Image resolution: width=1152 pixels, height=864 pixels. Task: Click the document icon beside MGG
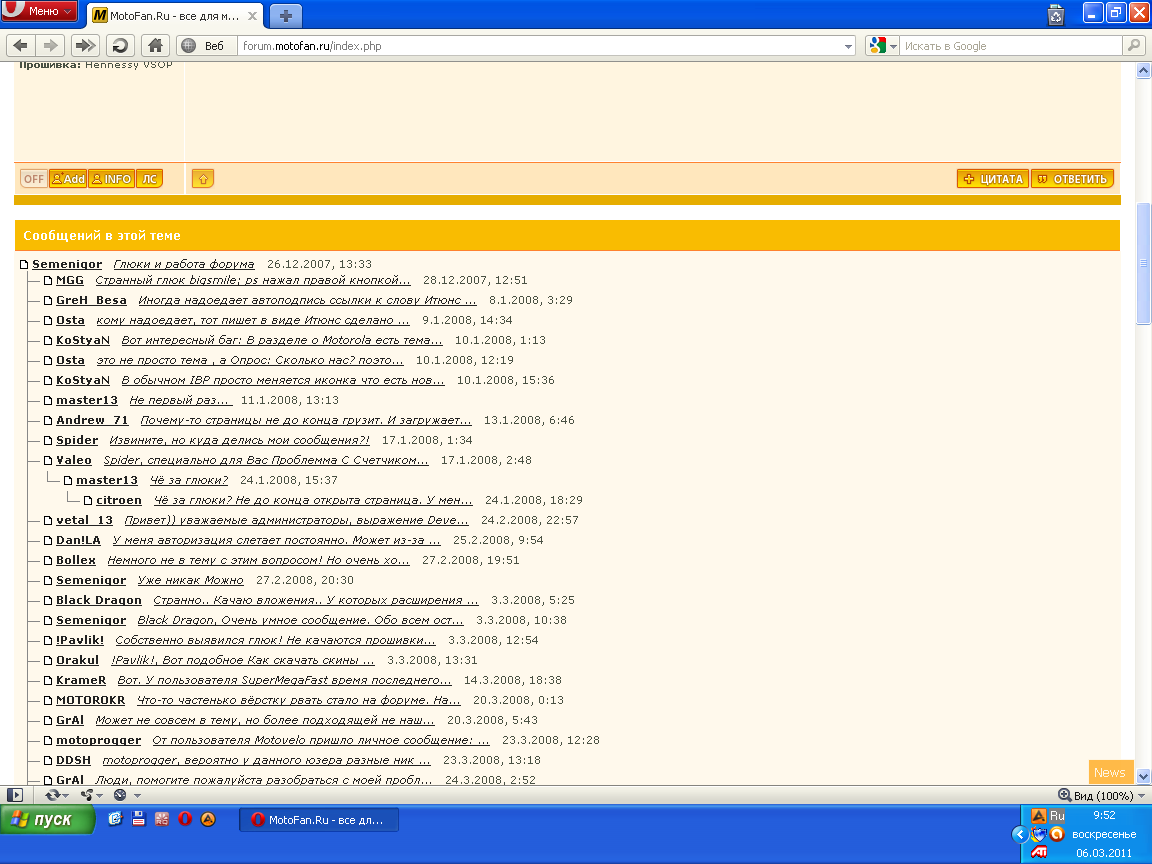(48, 281)
